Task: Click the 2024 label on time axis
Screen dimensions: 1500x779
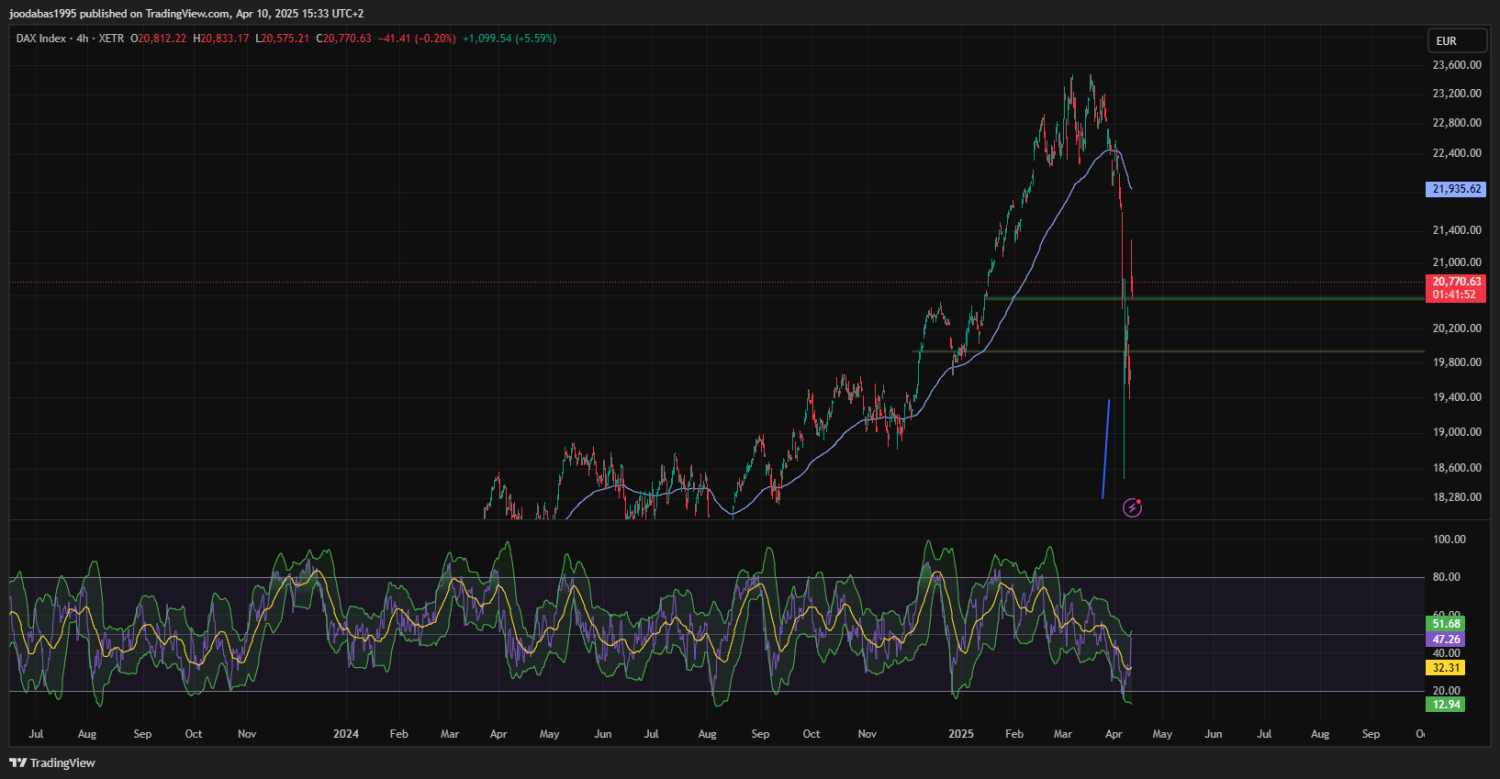Action: pyautogui.click(x=346, y=734)
